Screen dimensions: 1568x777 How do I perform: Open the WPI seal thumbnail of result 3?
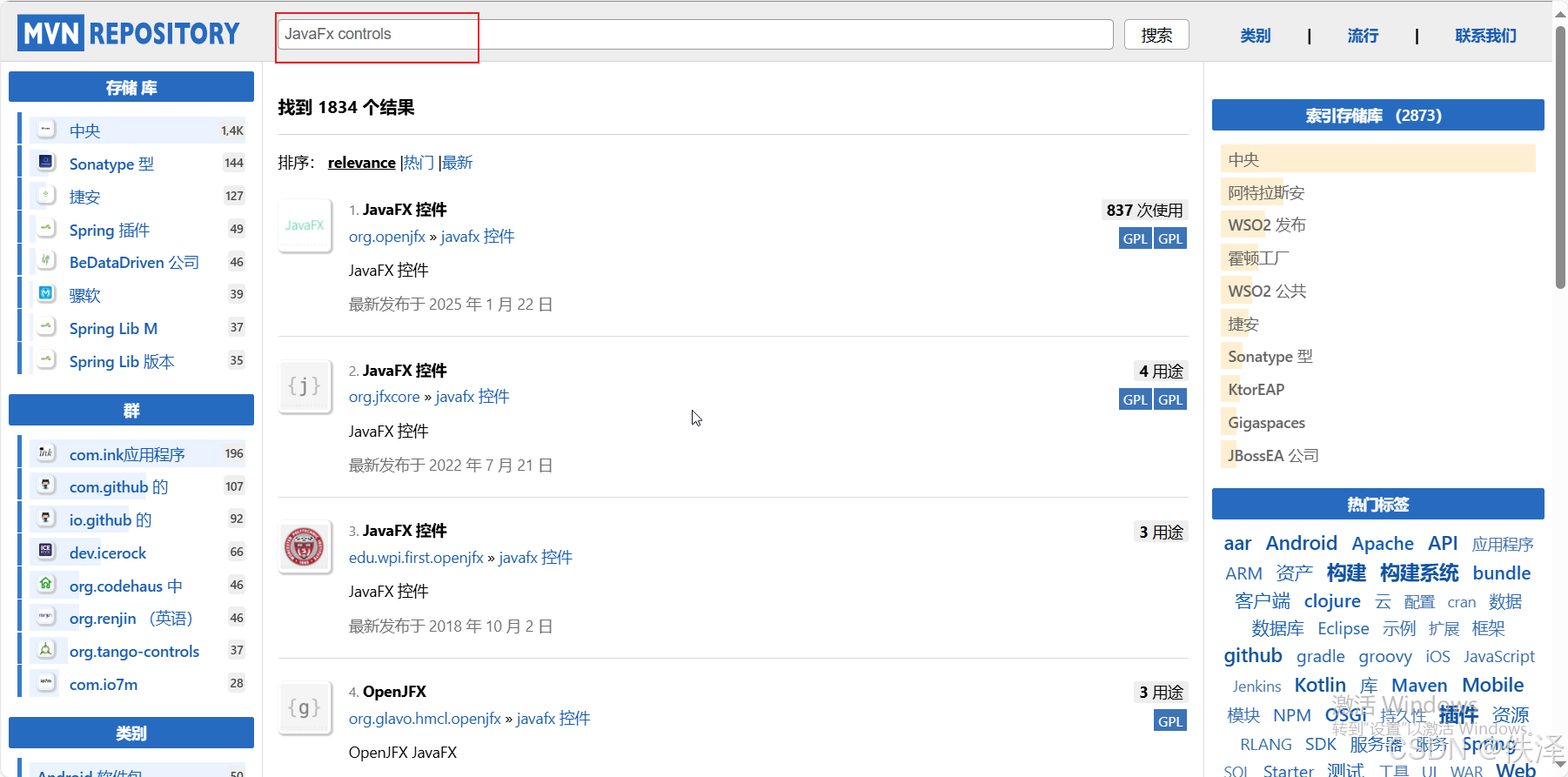point(305,547)
